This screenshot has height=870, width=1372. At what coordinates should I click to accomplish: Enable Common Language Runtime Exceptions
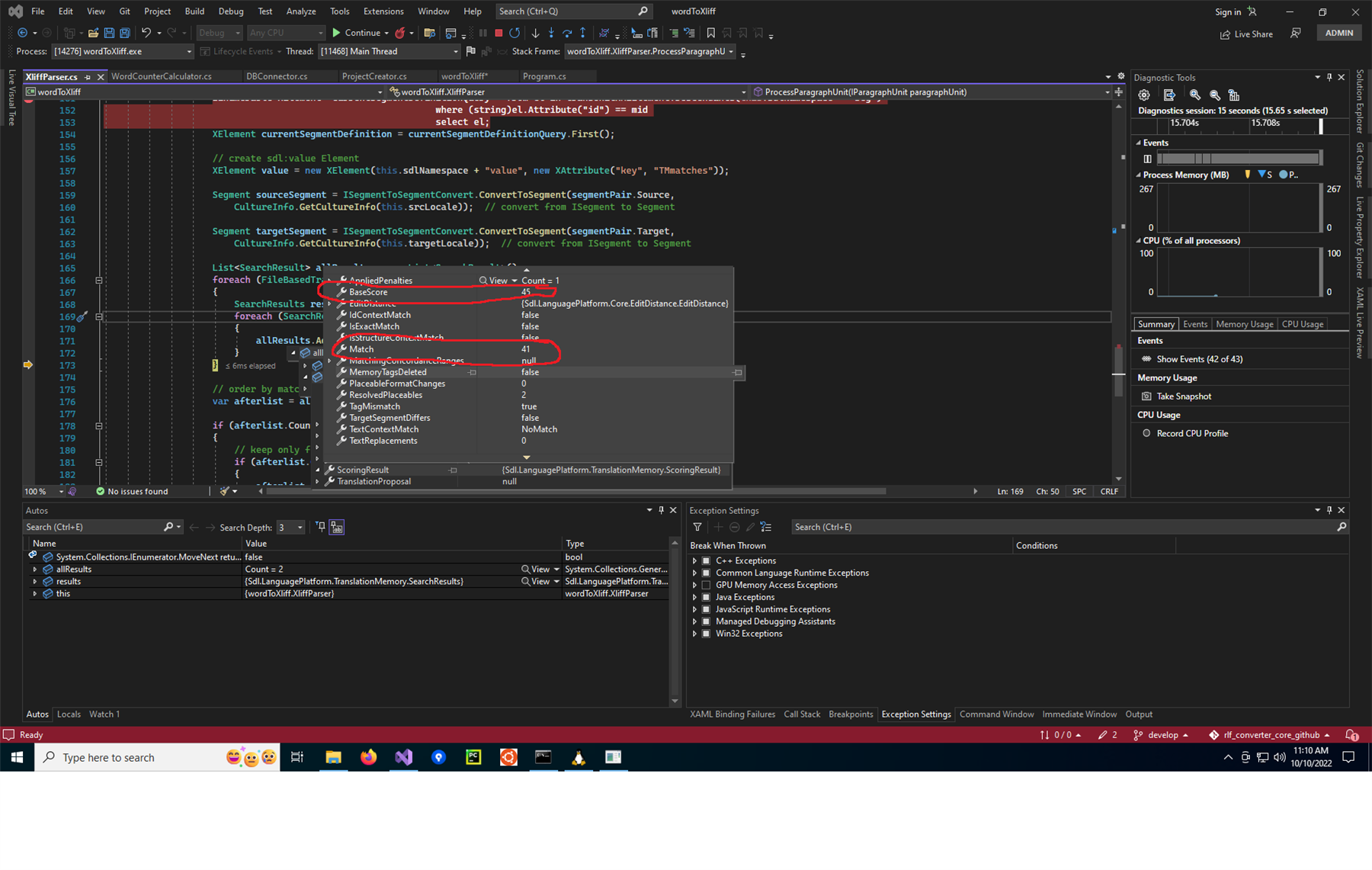(x=705, y=573)
